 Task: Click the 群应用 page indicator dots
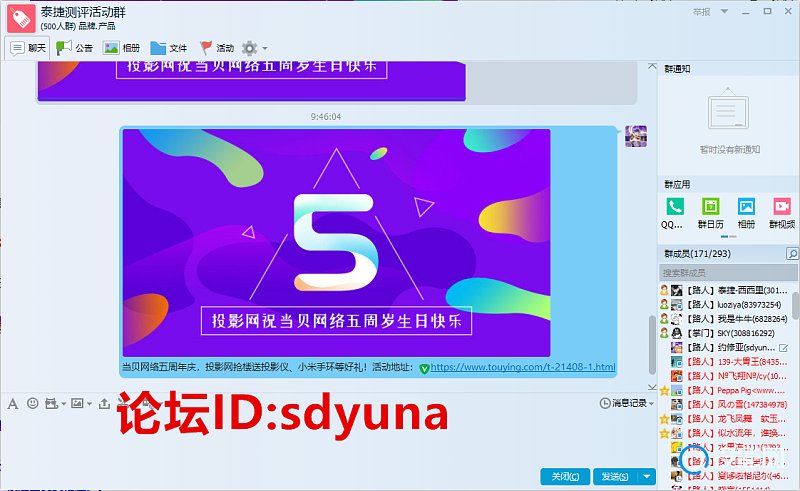tap(728, 237)
